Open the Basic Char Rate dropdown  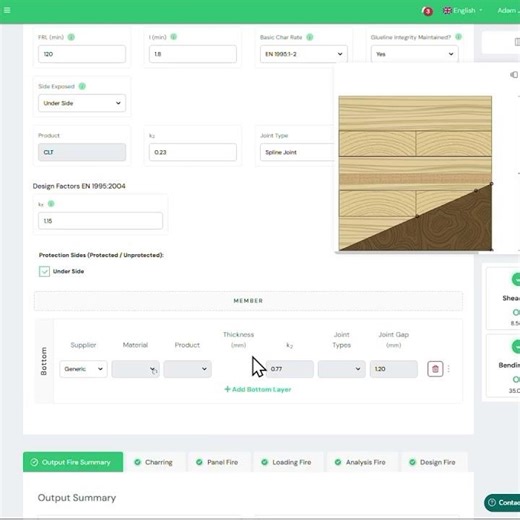pos(304,54)
